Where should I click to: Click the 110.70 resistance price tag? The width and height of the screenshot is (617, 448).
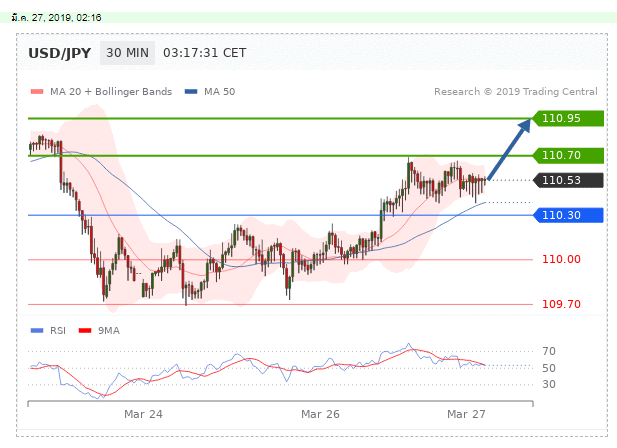pos(568,155)
